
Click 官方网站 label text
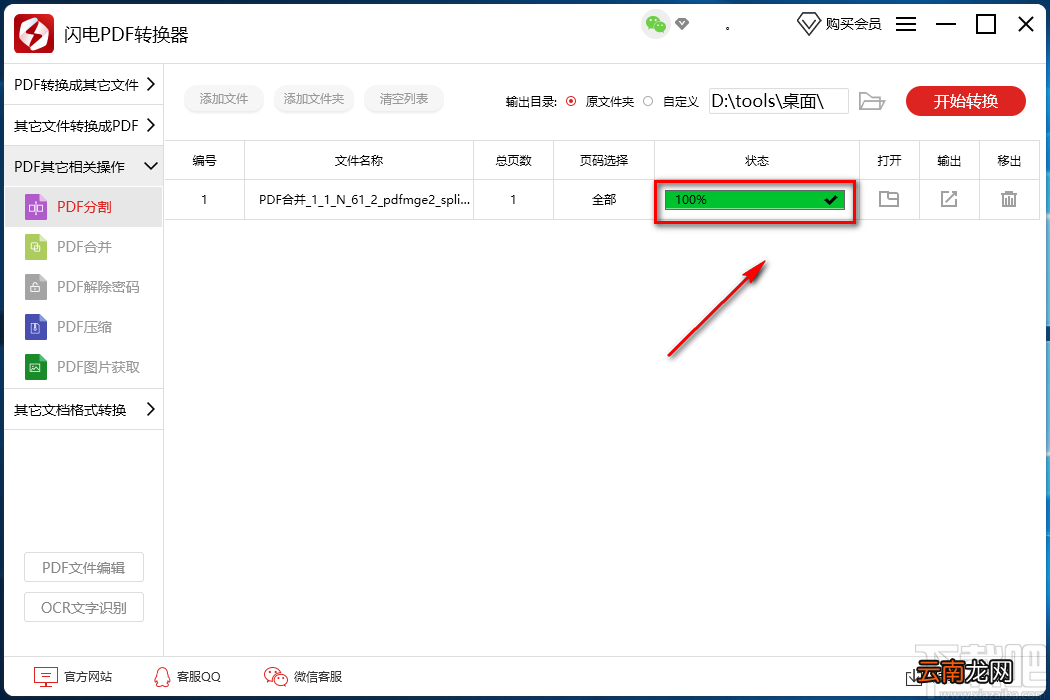point(88,677)
